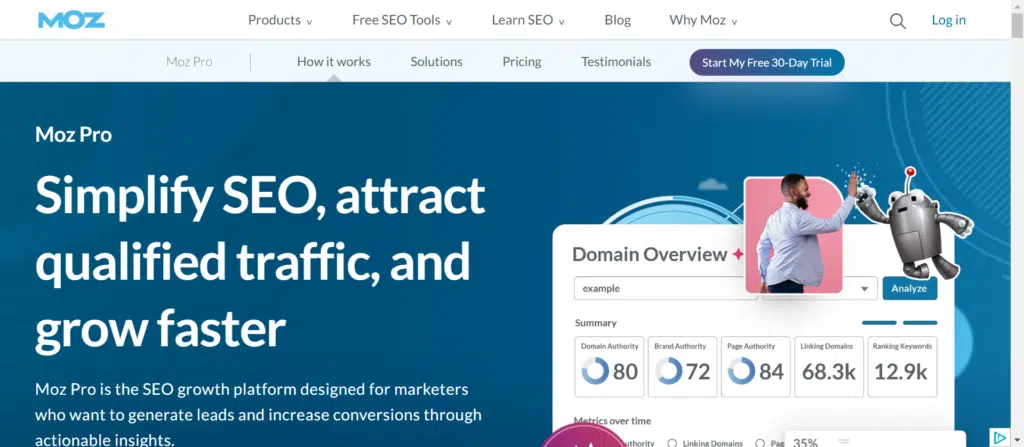Expand the Products menu
Screen dimensions: 1024x447
pyautogui.click(x=280, y=20)
